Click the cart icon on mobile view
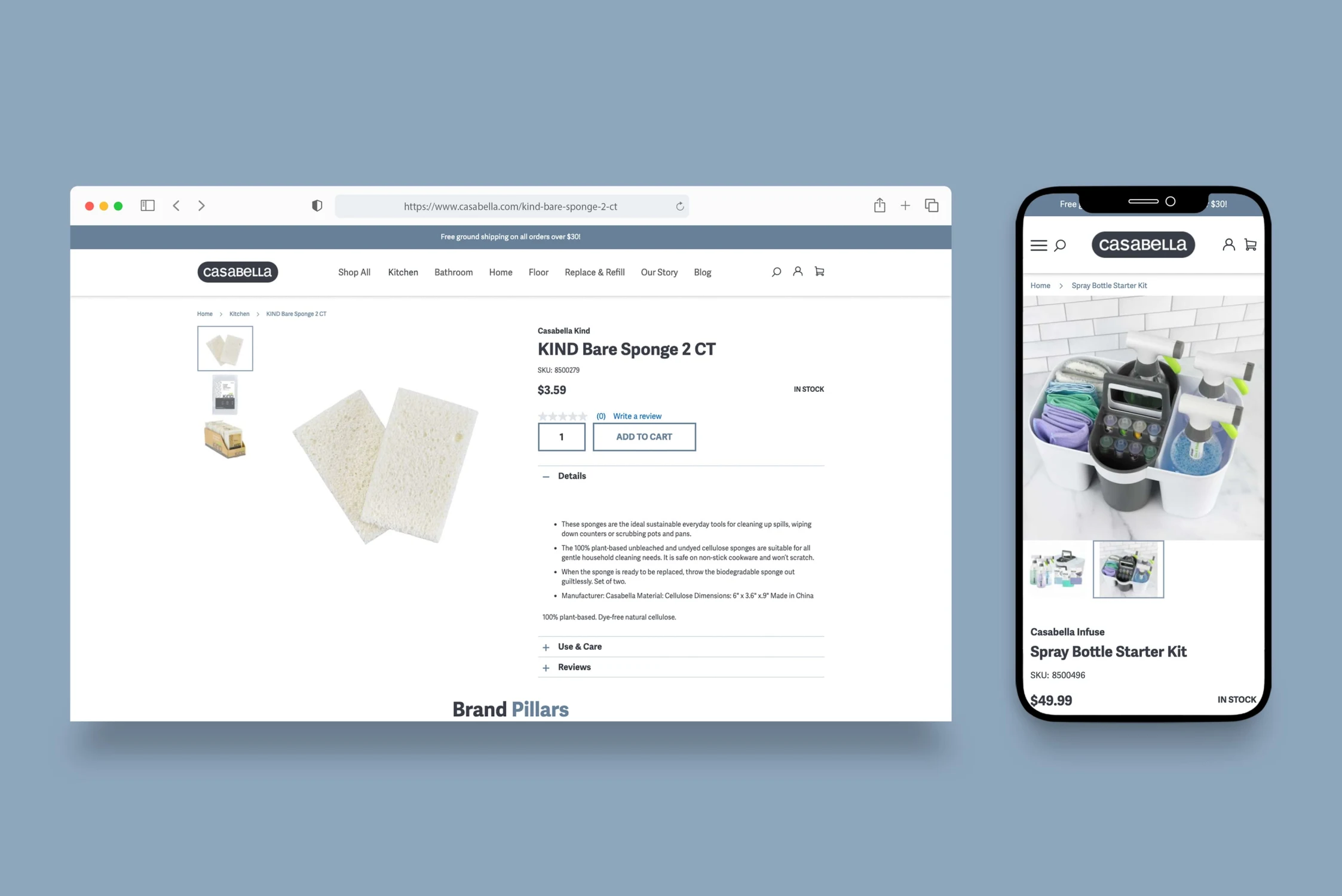 (x=1251, y=245)
